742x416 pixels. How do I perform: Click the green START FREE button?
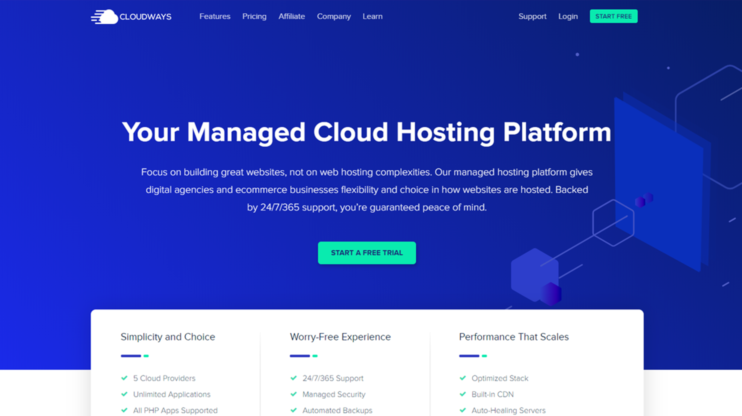[x=613, y=17]
